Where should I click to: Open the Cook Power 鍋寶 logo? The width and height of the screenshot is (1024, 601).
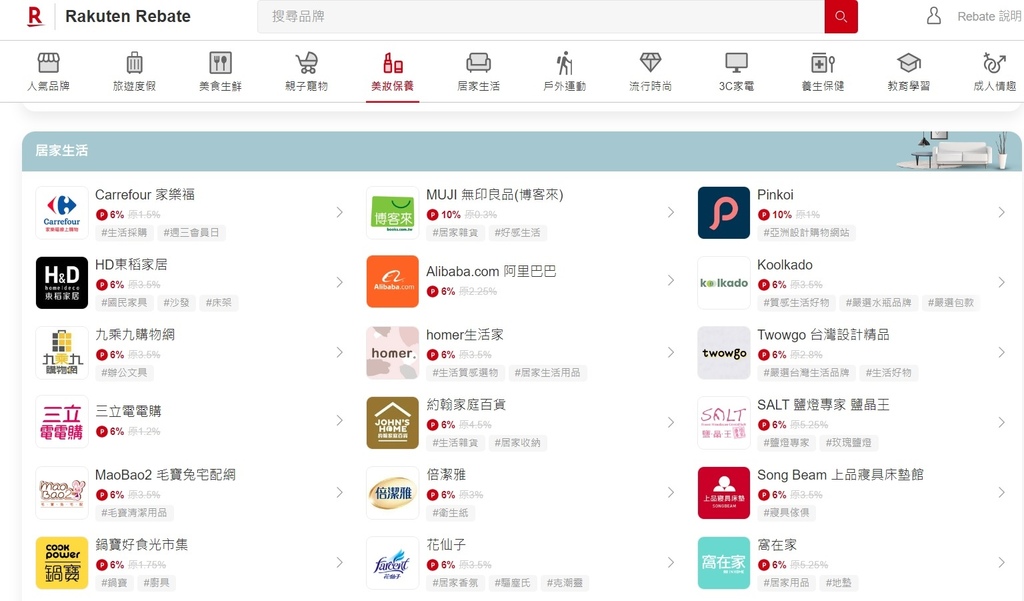pos(62,562)
